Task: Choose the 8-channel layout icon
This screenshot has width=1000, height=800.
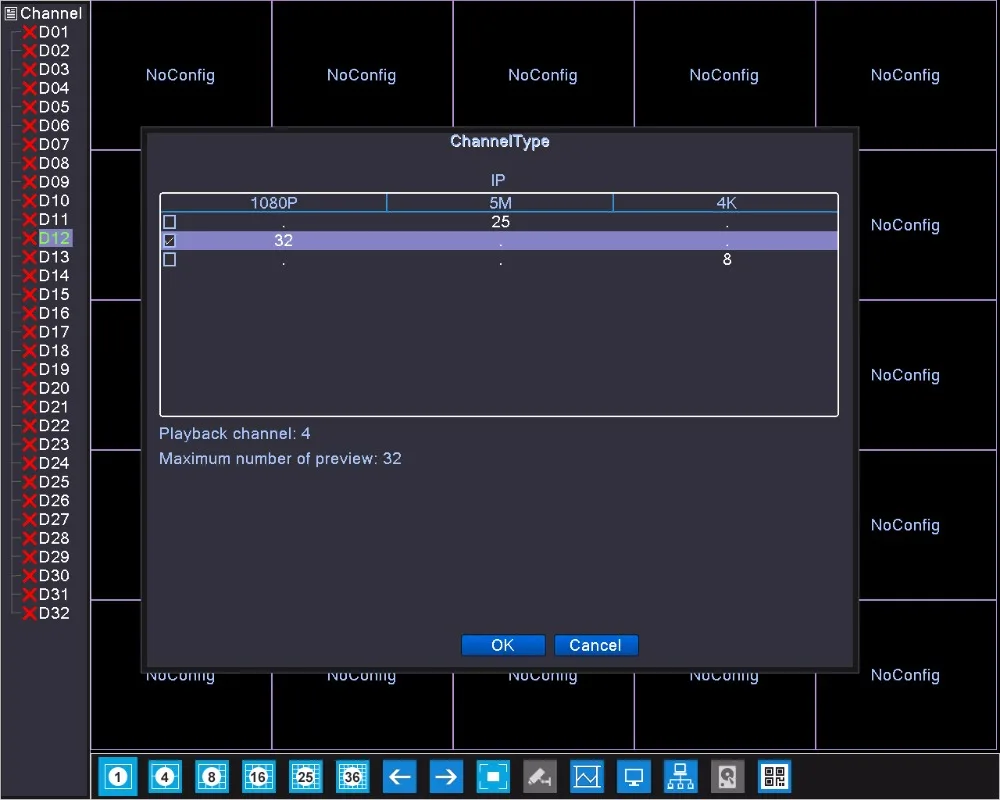Action: 212,776
